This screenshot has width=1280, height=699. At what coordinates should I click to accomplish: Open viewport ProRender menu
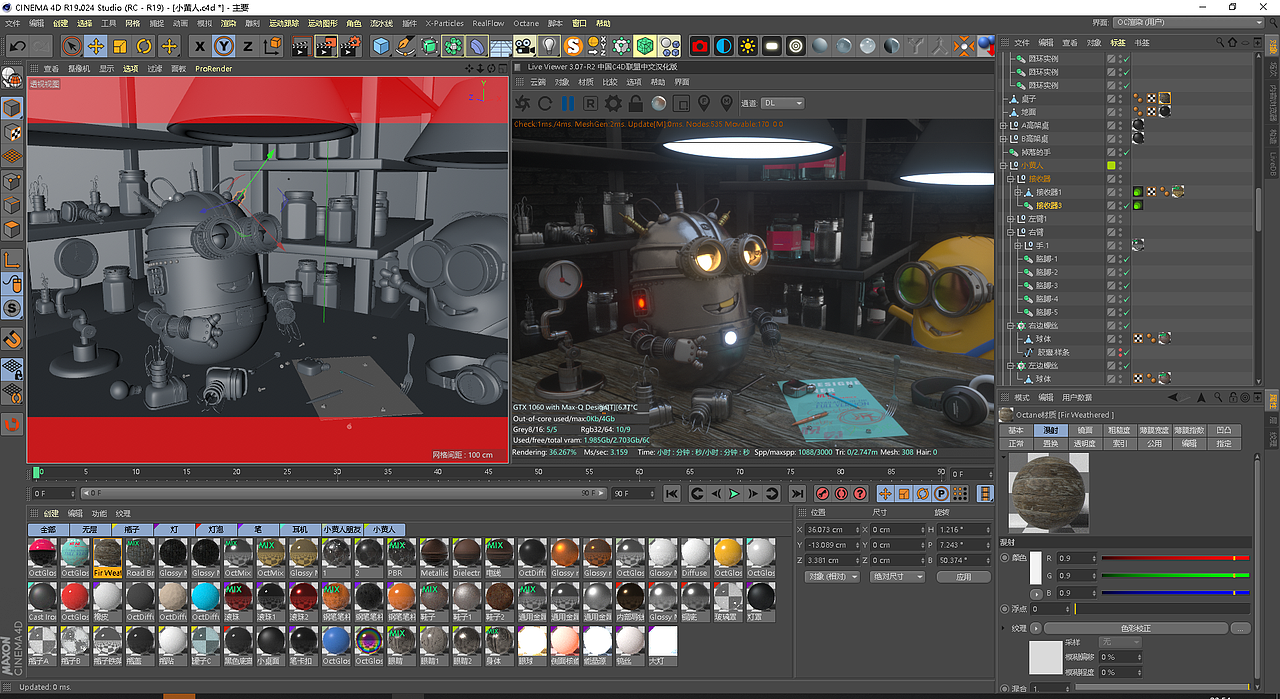(x=213, y=69)
